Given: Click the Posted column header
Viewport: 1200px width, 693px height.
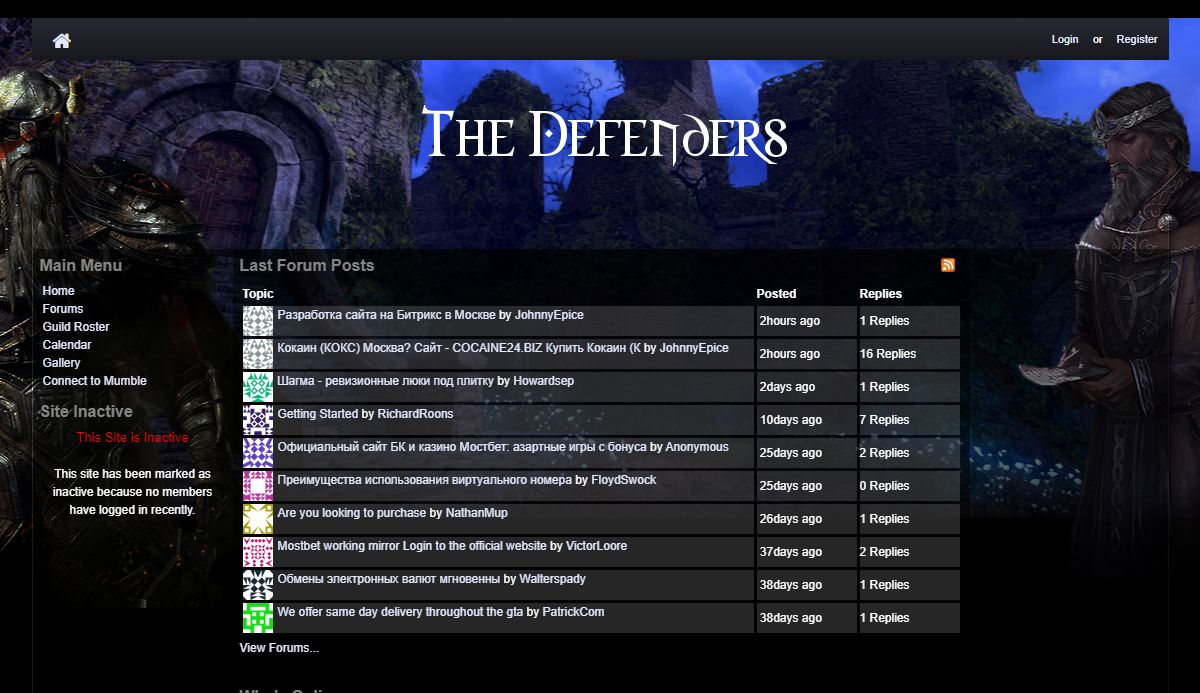Looking at the screenshot, I should click(776, 294).
